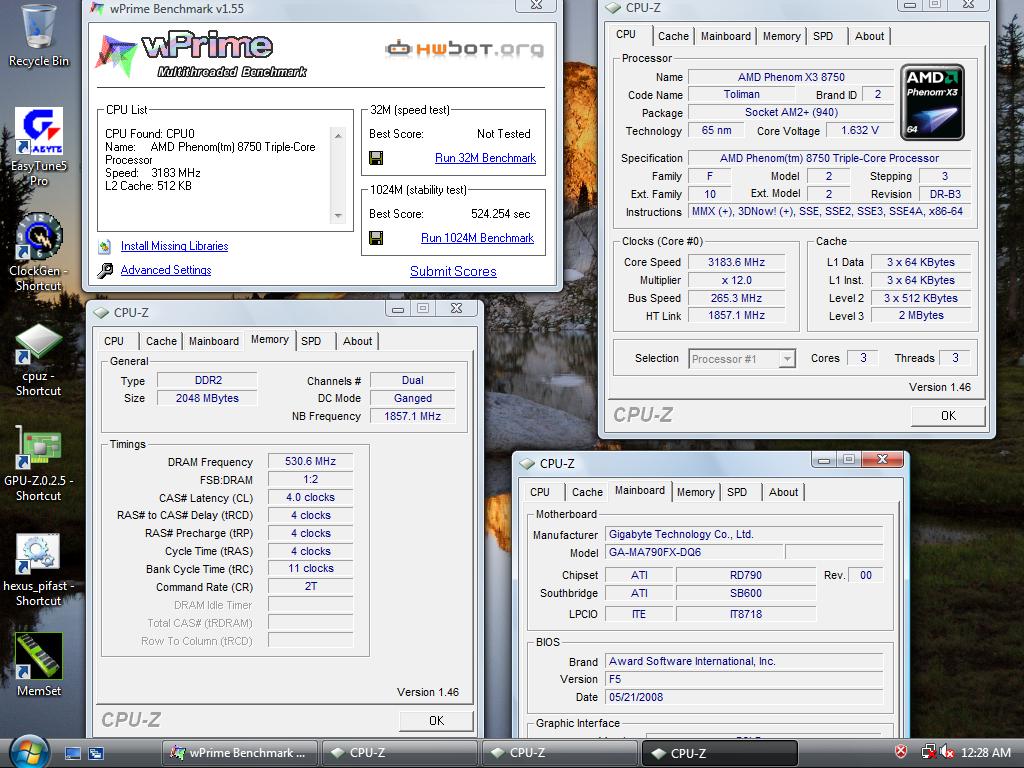1024x768 pixels.
Task: Click the Bus Speed value 265.3 MHz
Action: [x=736, y=298]
